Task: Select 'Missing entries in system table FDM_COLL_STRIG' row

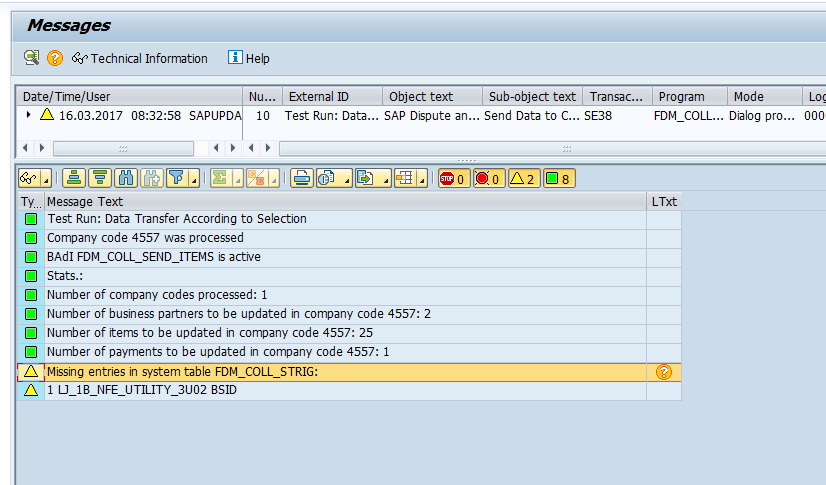Action: click(346, 372)
